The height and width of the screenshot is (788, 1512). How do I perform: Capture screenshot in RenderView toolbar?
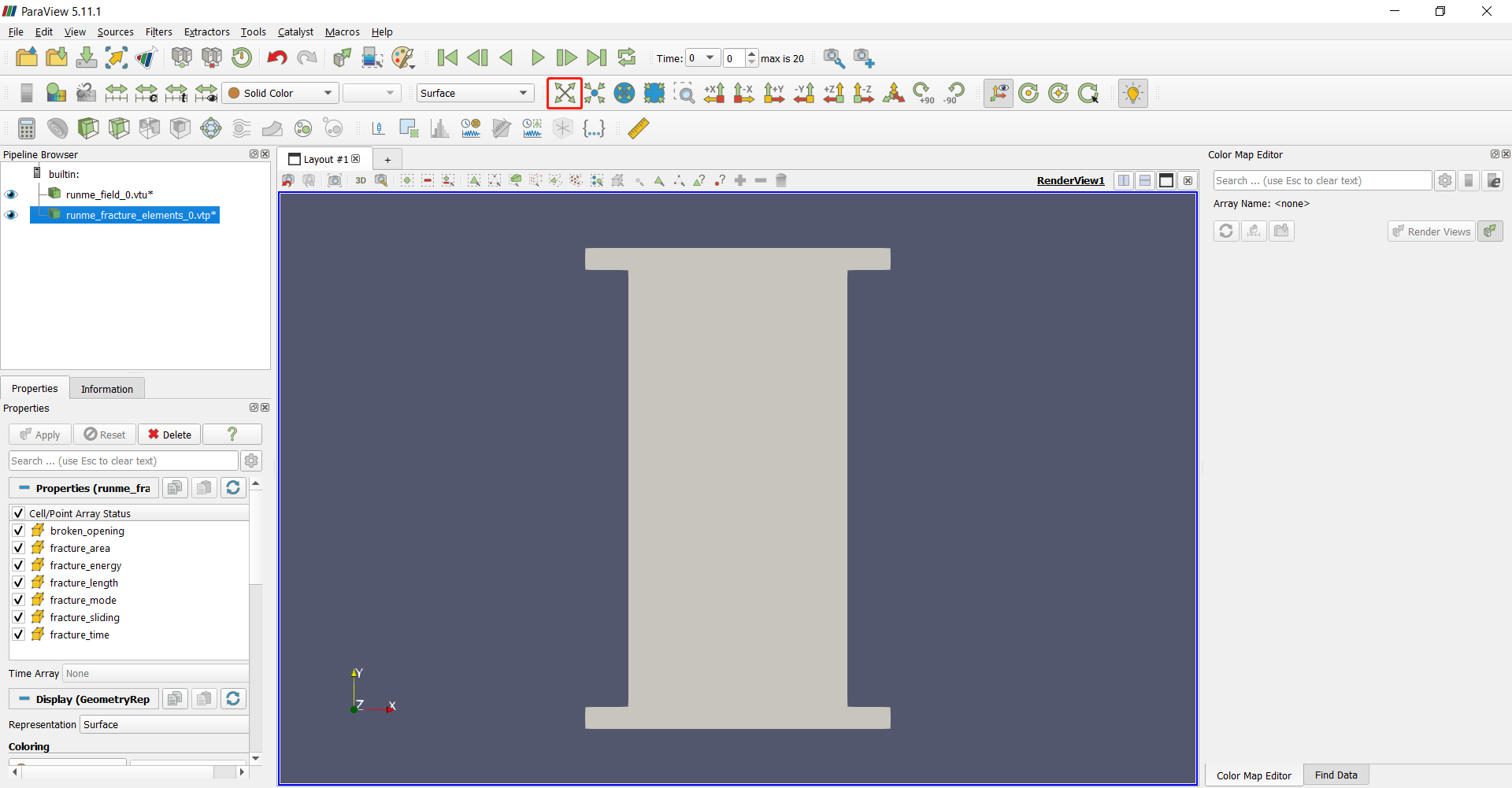point(335,180)
